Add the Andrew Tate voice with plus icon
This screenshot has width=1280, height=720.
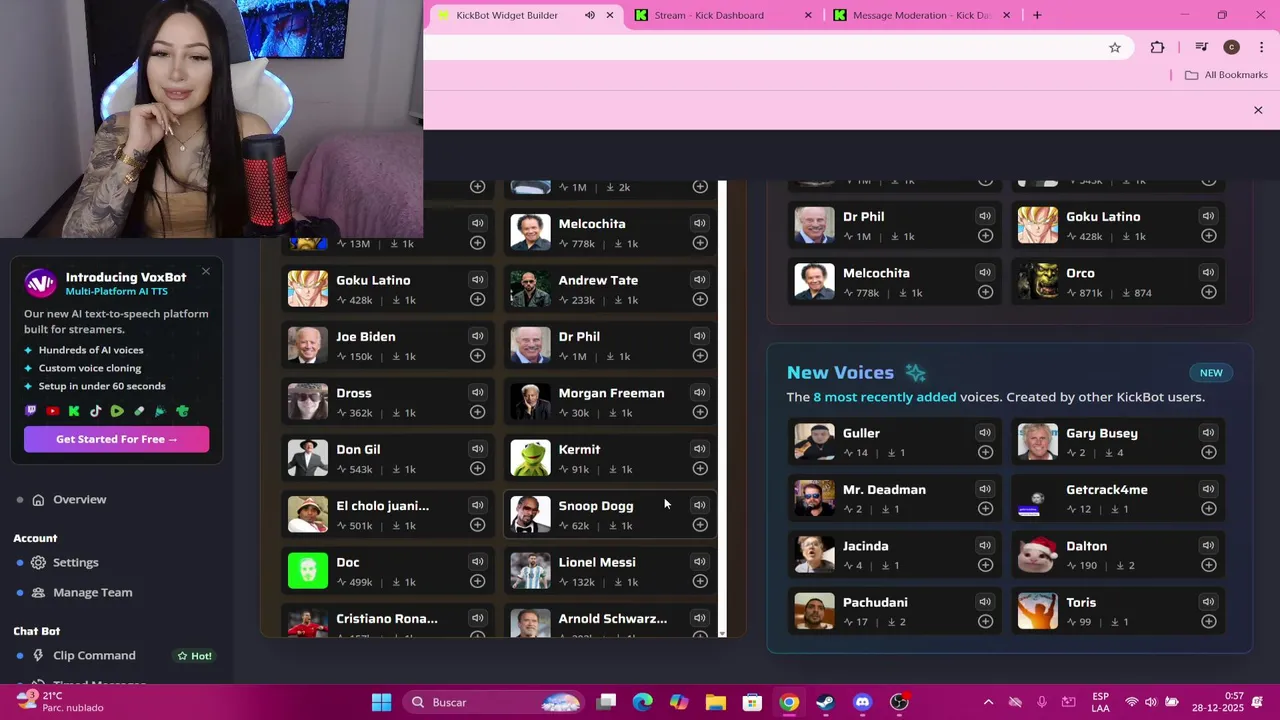(700, 300)
